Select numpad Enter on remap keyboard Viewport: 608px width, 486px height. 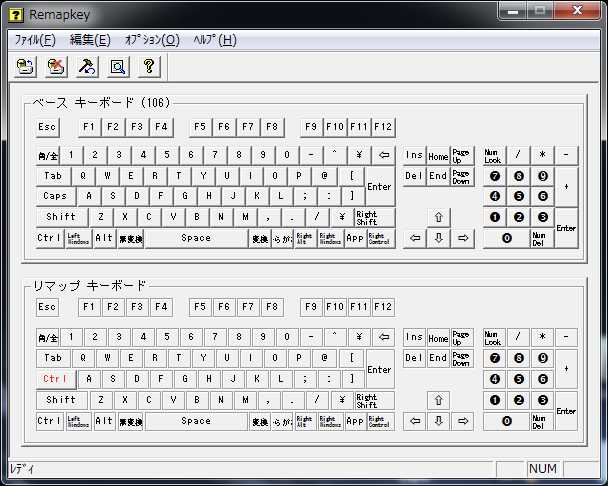click(566, 411)
